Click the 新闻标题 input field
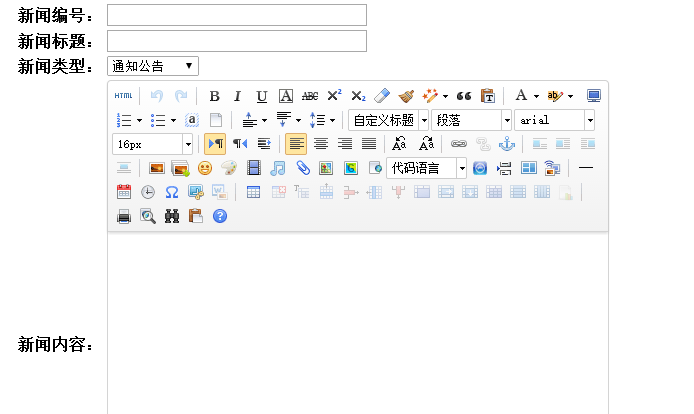The image size is (694, 414). coord(237,41)
